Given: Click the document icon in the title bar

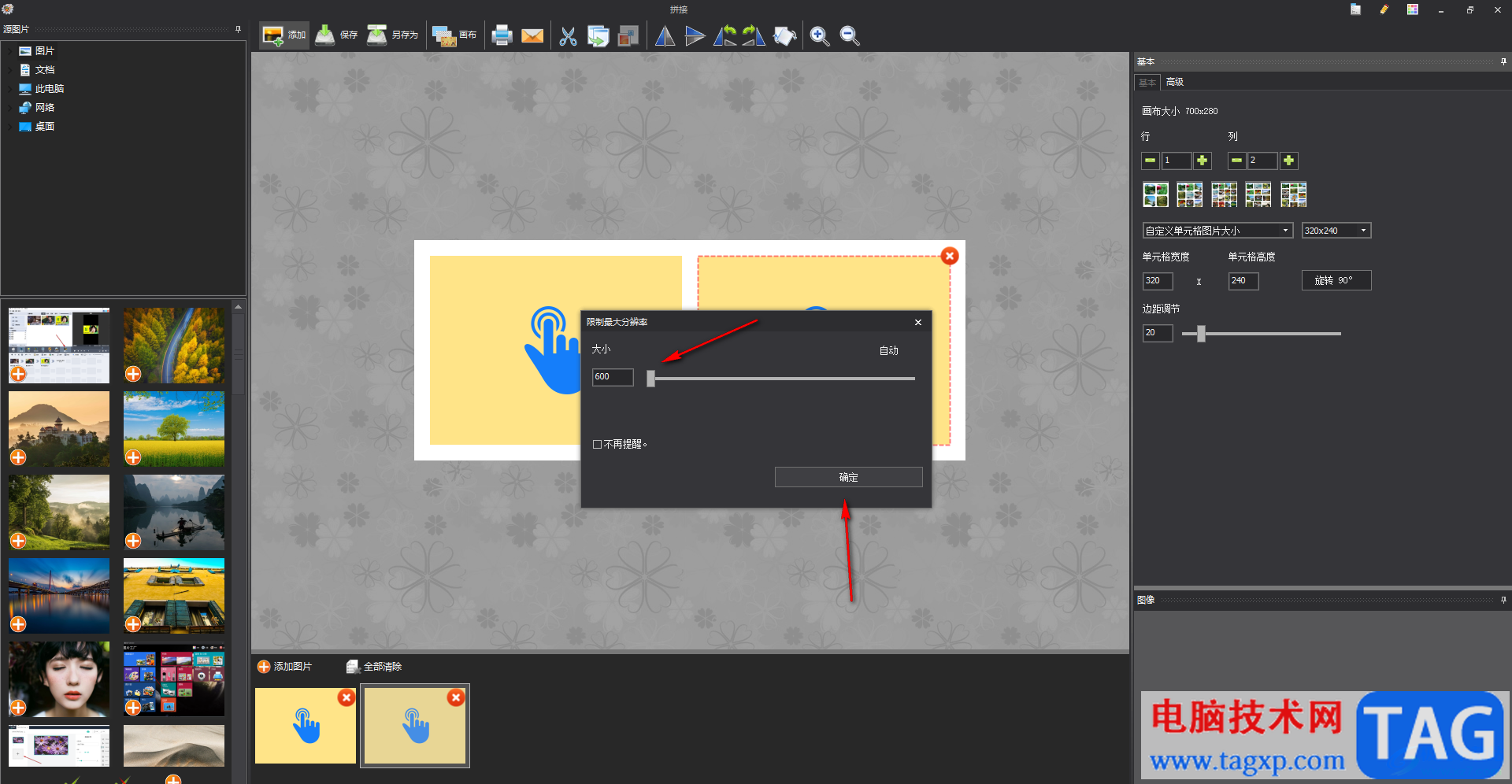Looking at the screenshot, I should (x=1355, y=9).
